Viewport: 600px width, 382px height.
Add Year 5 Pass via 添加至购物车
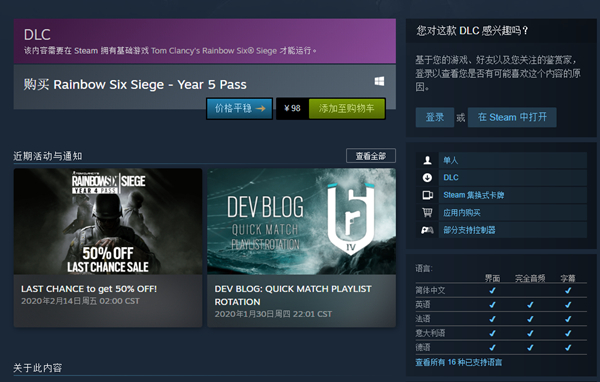pos(347,109)
